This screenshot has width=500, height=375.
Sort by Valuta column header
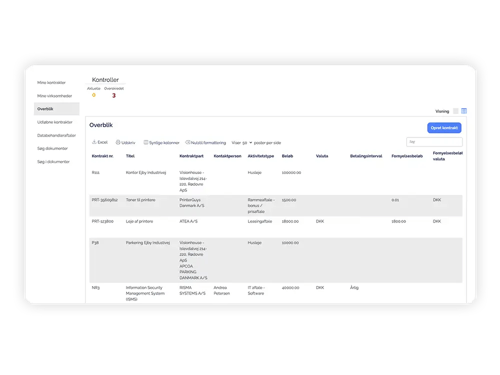click(x=322, y=156)
